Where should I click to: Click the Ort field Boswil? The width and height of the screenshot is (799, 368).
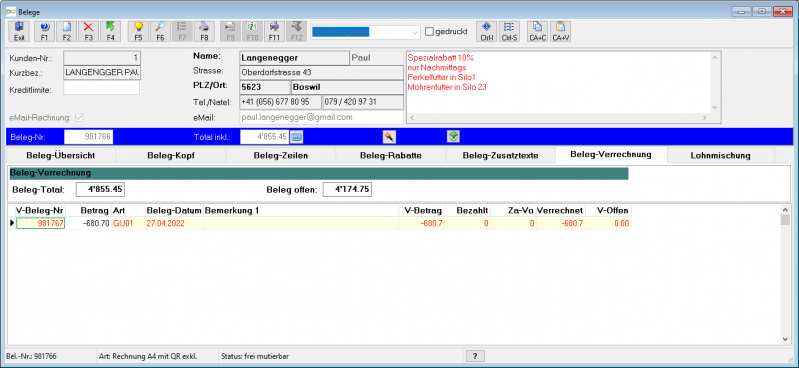click(x=348, y=87)
